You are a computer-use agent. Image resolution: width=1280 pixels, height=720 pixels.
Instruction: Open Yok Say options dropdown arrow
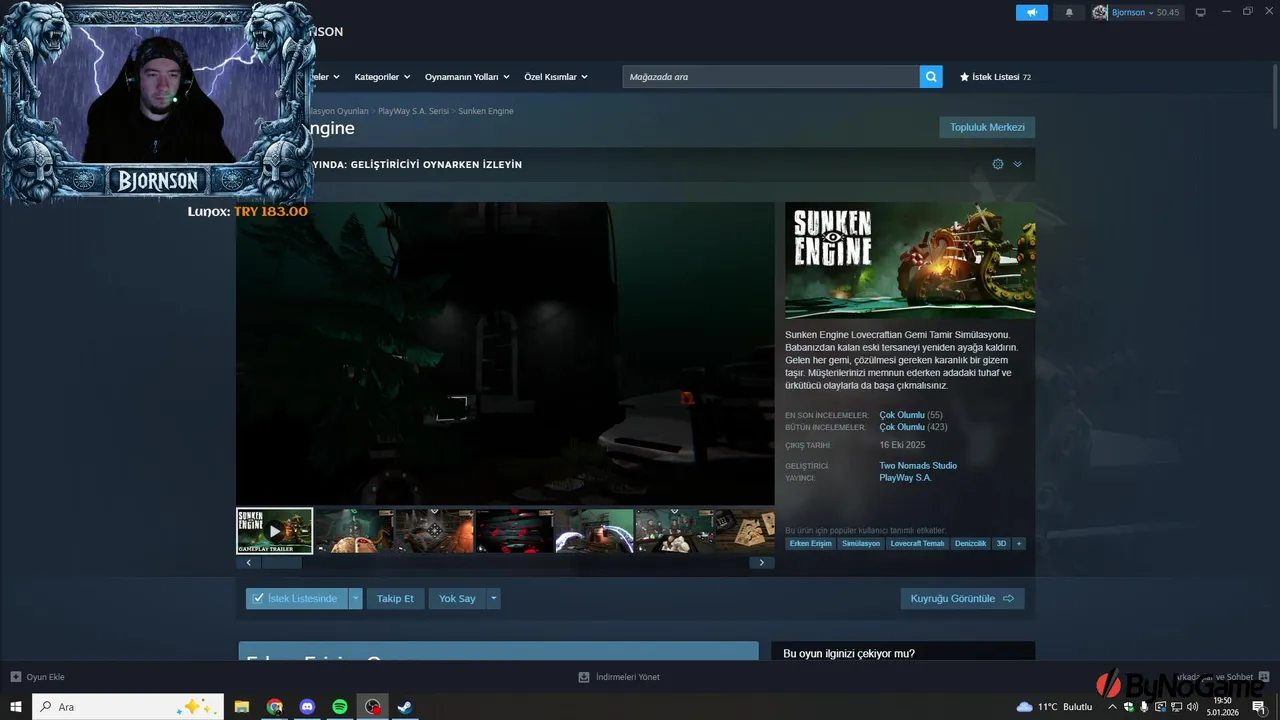(x=493, y=599)
